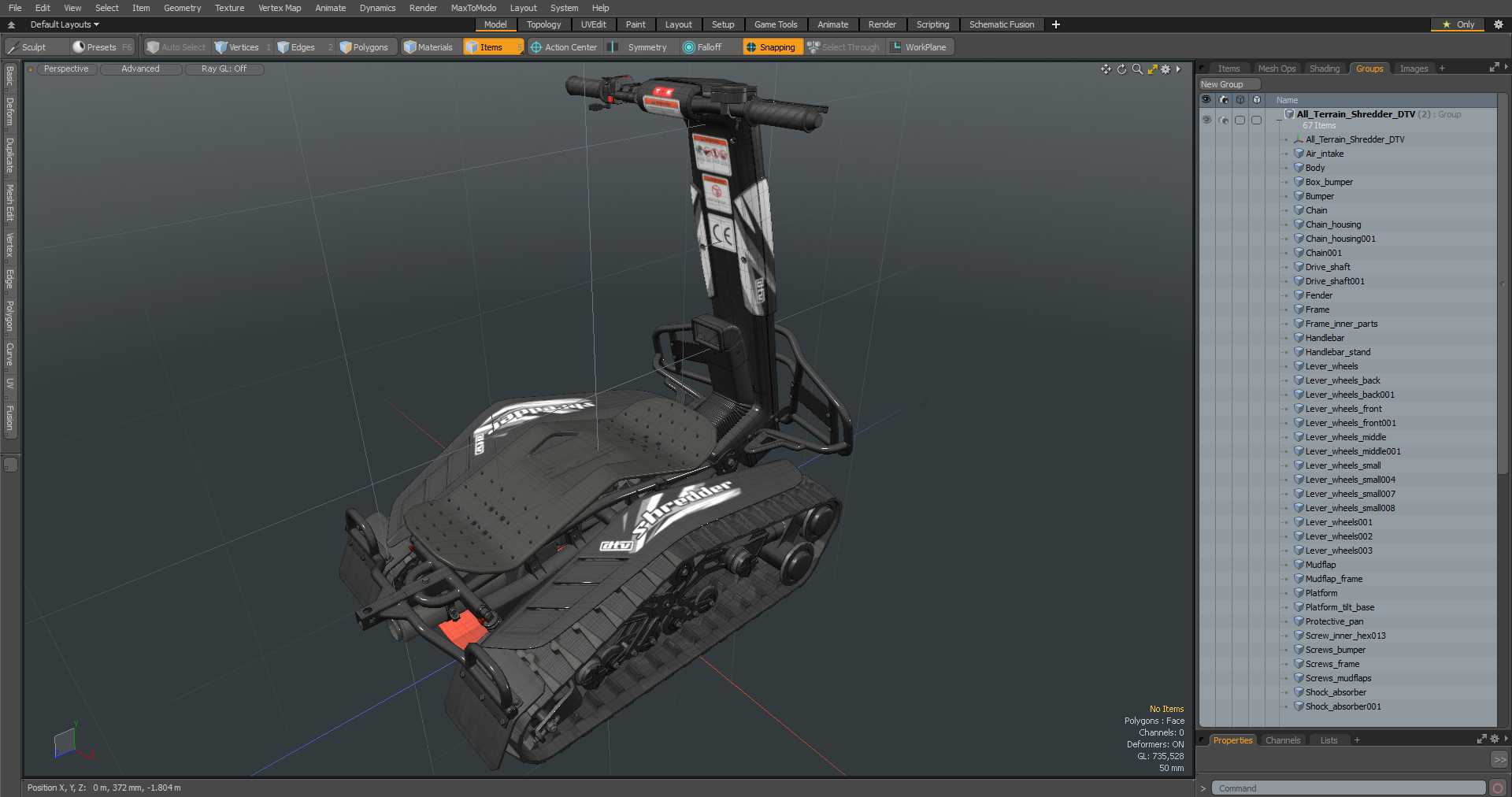The width and height of the screenshot is (1512, 797).
Task: Click the visibility eye column header
Action: pyautogui.click(x=1206, y=100)
